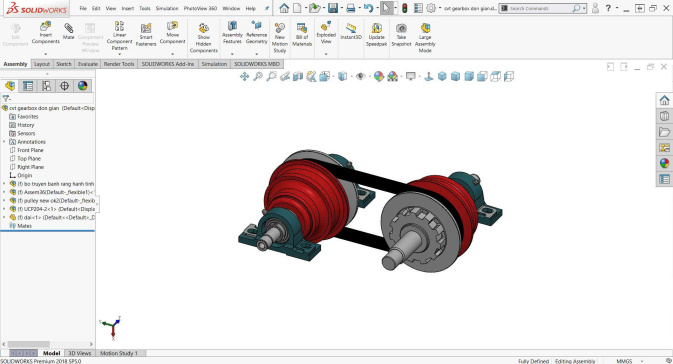
Task: Switch to 3D Views tab
Action: (80, 353)
